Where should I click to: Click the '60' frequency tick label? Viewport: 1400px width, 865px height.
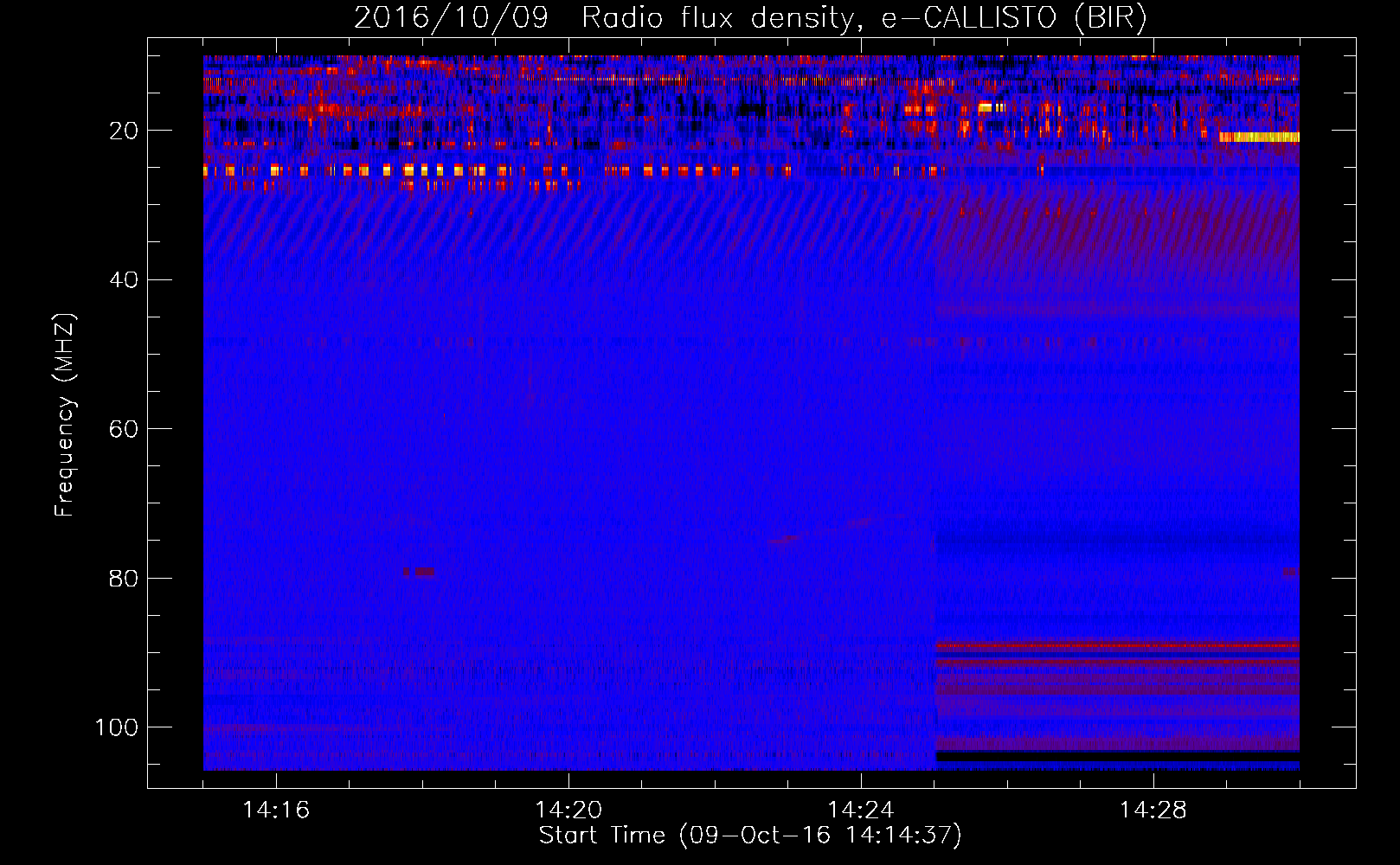(x=124, y=429)
